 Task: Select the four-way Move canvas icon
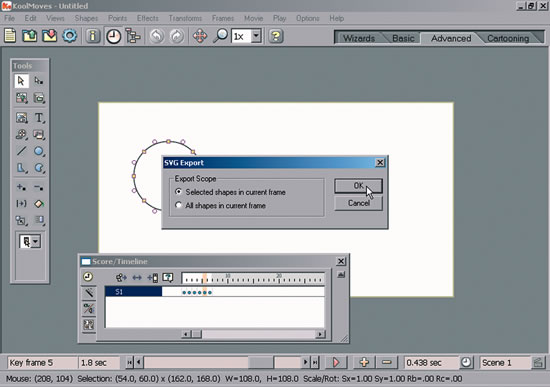coord(200,36)
